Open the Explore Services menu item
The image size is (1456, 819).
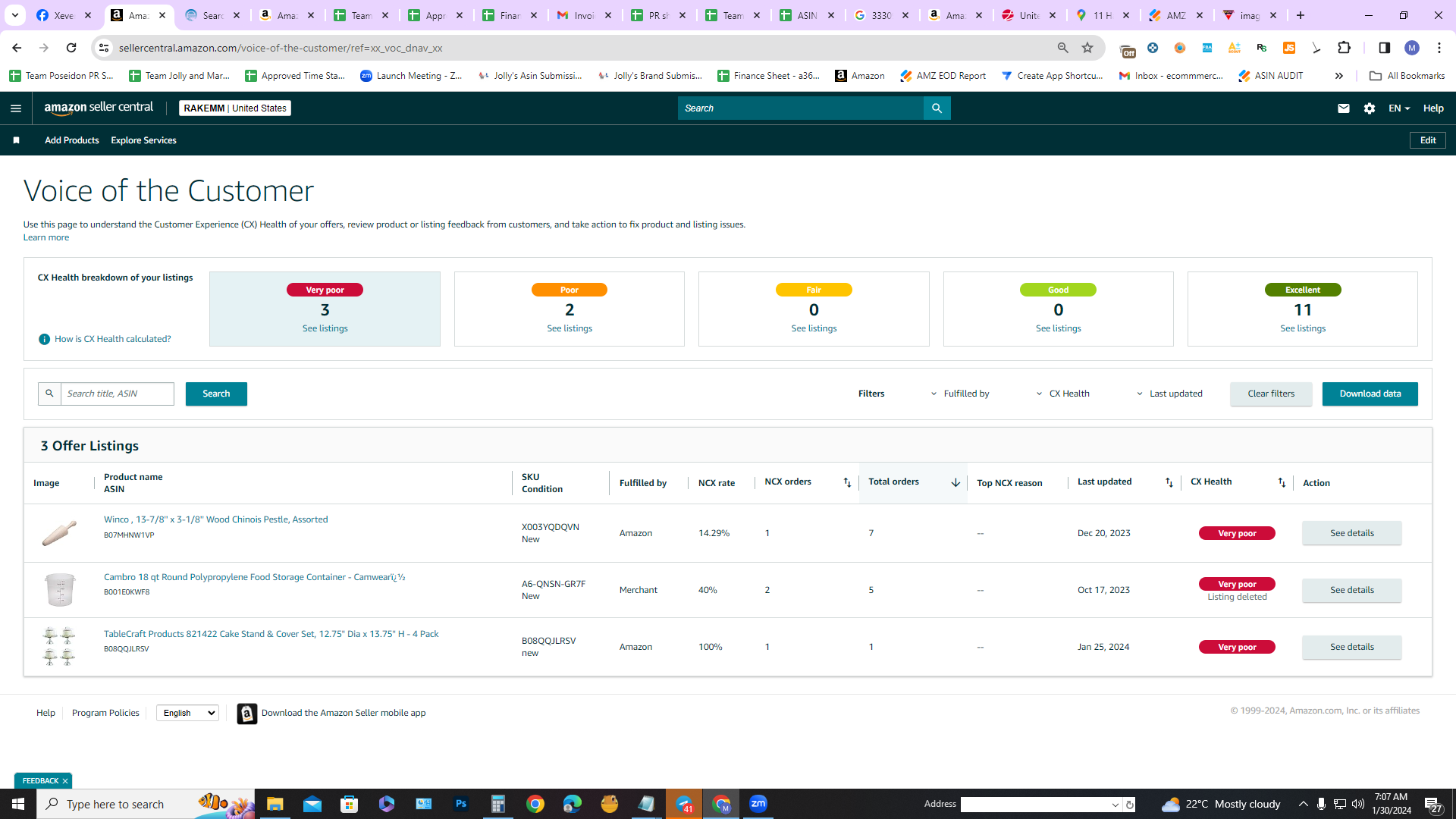(143, 140)
